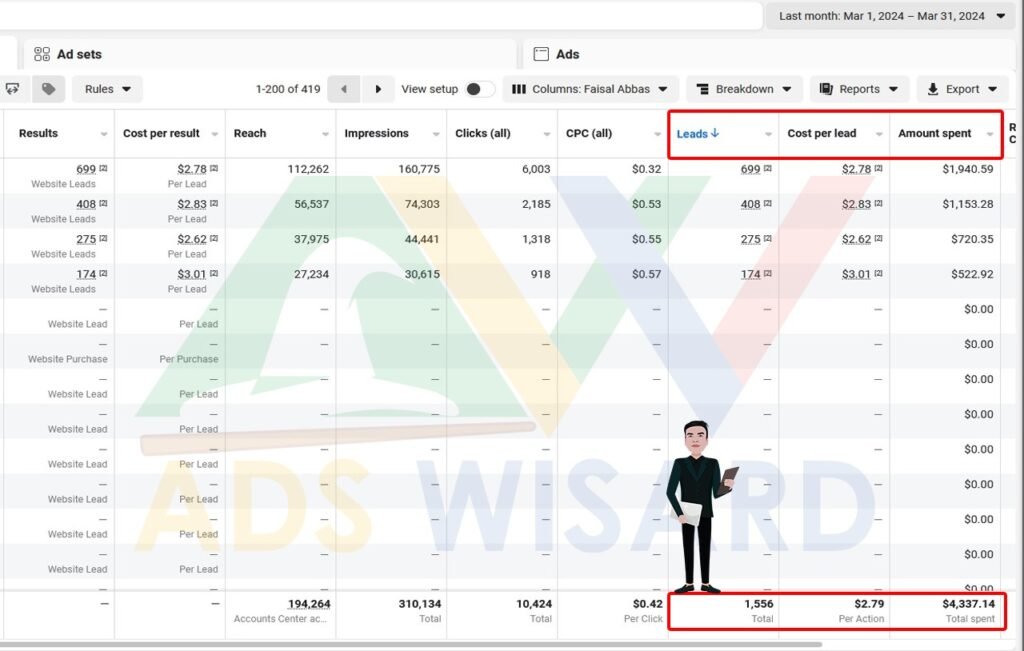Go to next page of results
The height and width of the screenshot is (651, 1024).
point(377,89)
